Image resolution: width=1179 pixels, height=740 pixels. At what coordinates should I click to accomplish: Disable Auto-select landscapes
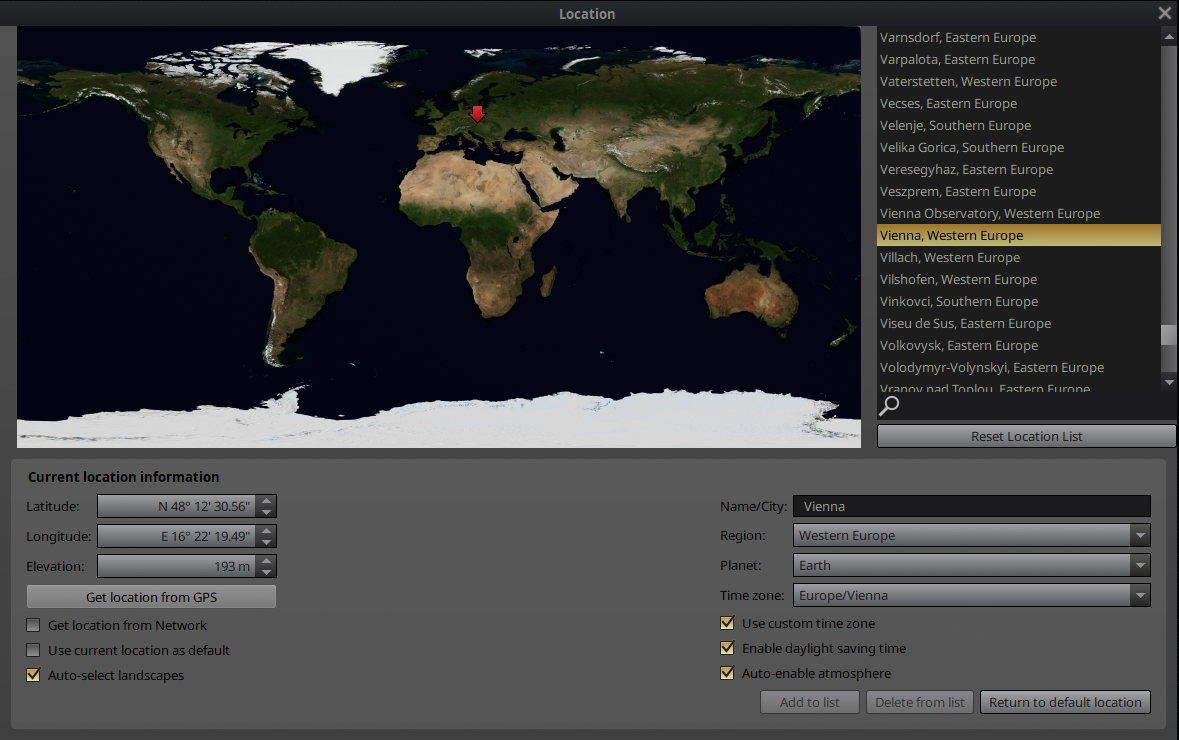click(x=34, y=676)
